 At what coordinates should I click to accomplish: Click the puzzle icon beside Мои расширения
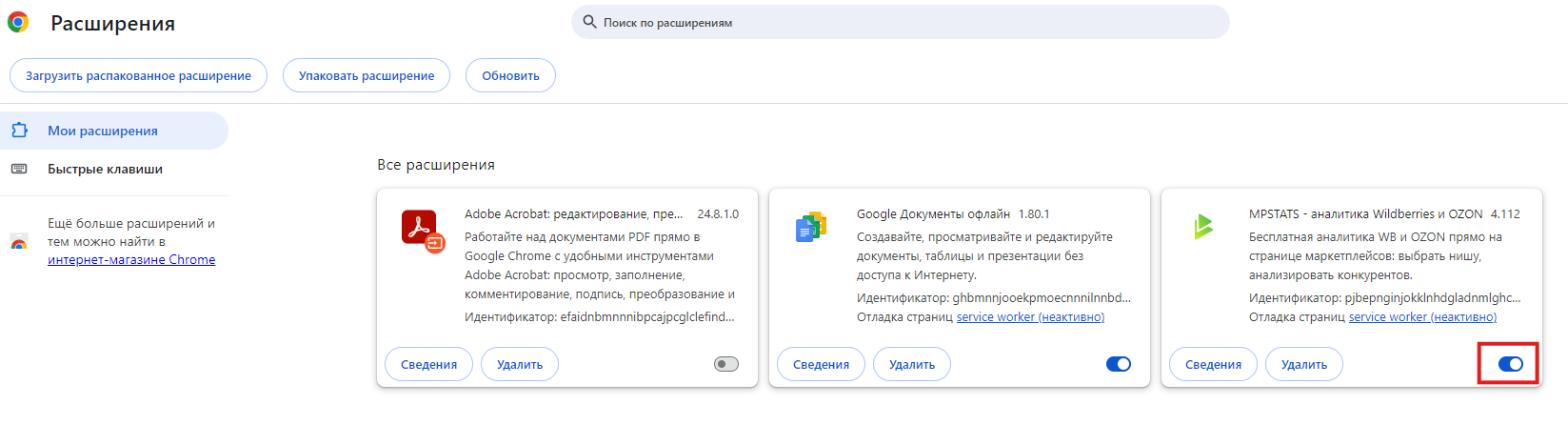19,131
